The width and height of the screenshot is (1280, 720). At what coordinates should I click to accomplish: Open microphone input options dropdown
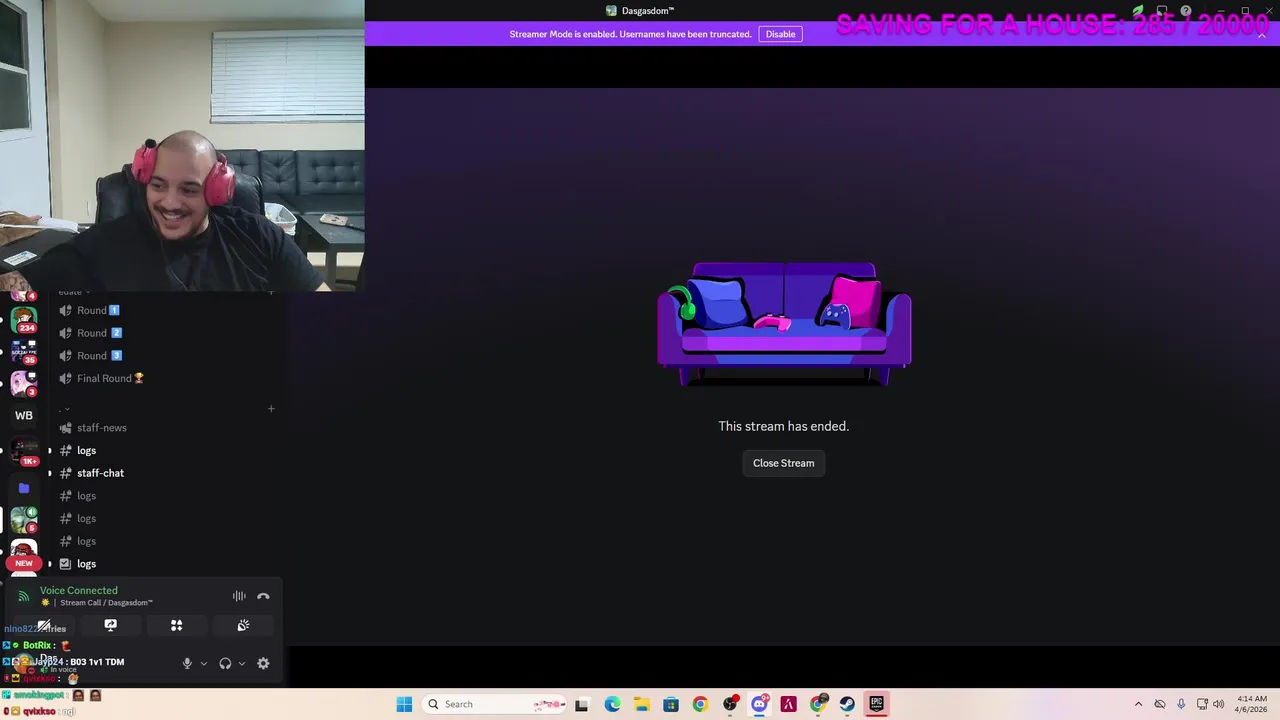(203, 663)
